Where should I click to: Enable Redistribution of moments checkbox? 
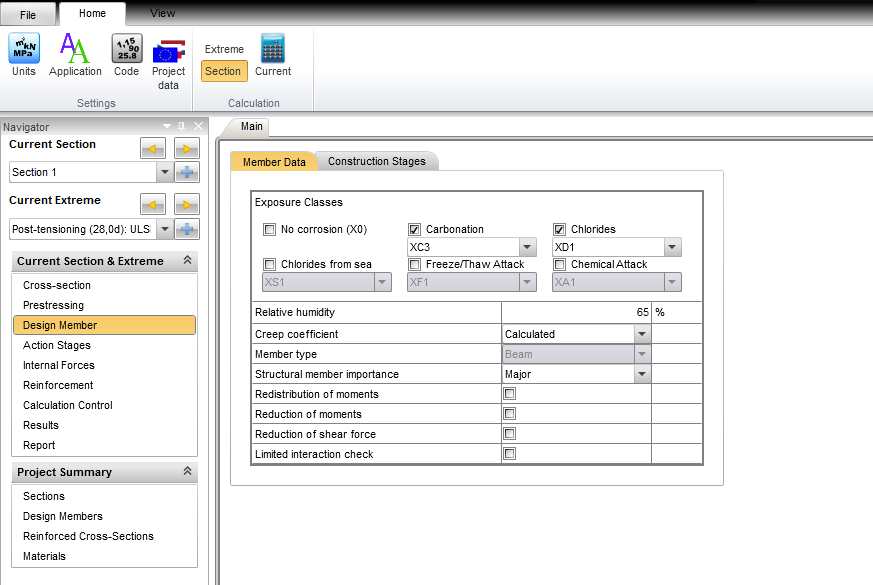[x=510, y=394]
